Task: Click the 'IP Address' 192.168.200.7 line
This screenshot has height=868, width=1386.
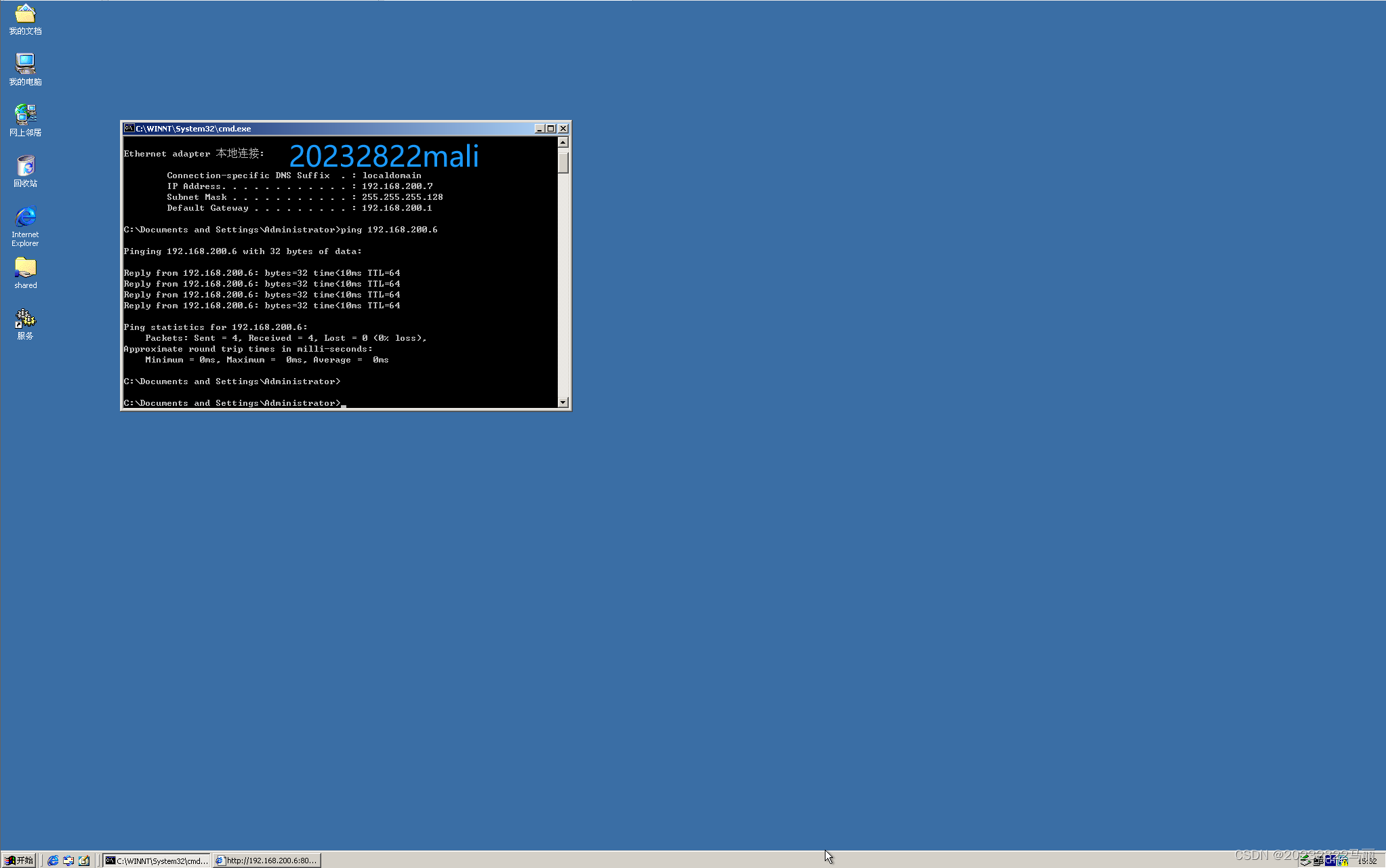Action: (x=300, y=186)
